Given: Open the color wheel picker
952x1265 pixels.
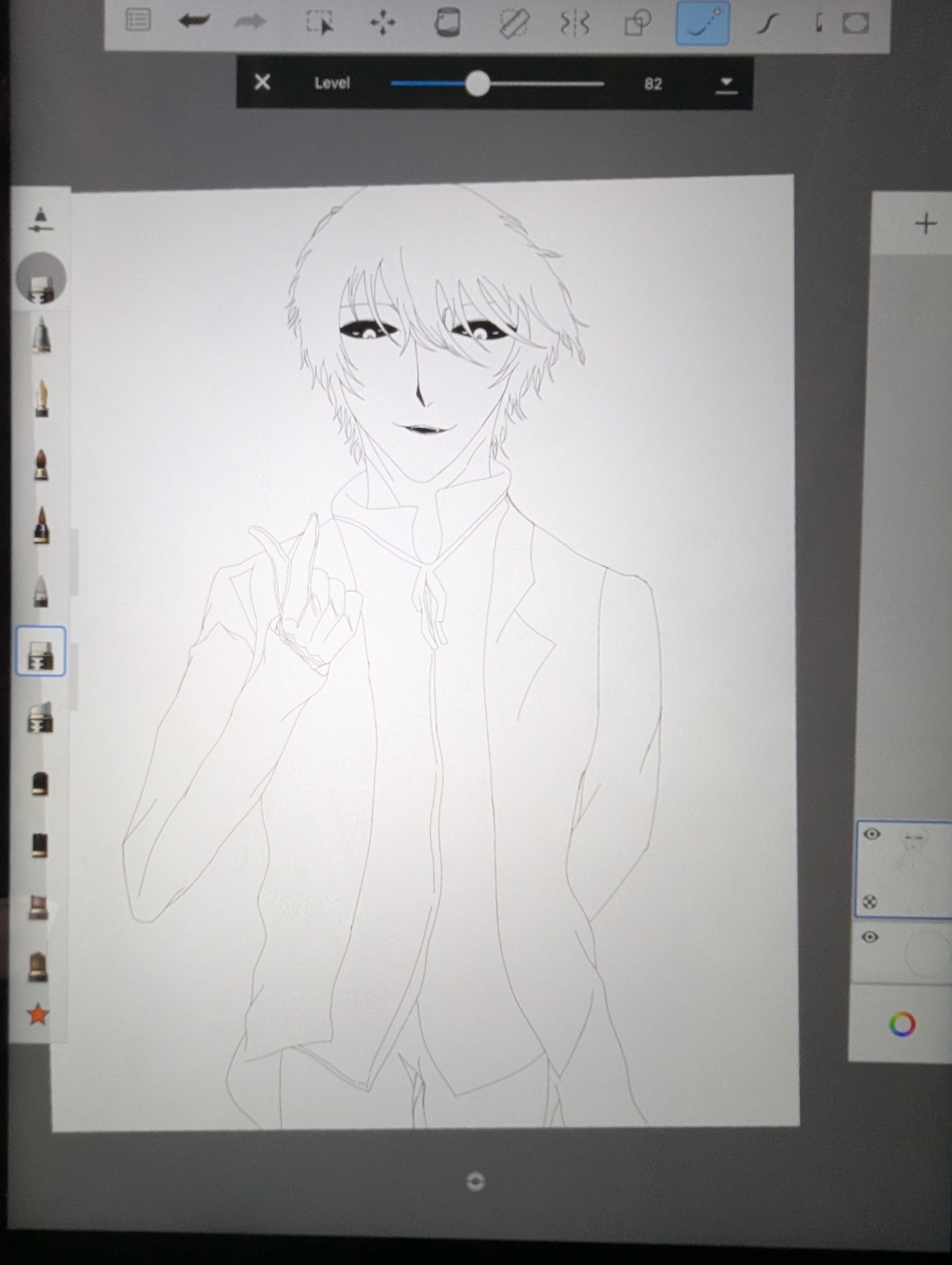Looking at the screenshot, I should click(x=902, y=1024).
